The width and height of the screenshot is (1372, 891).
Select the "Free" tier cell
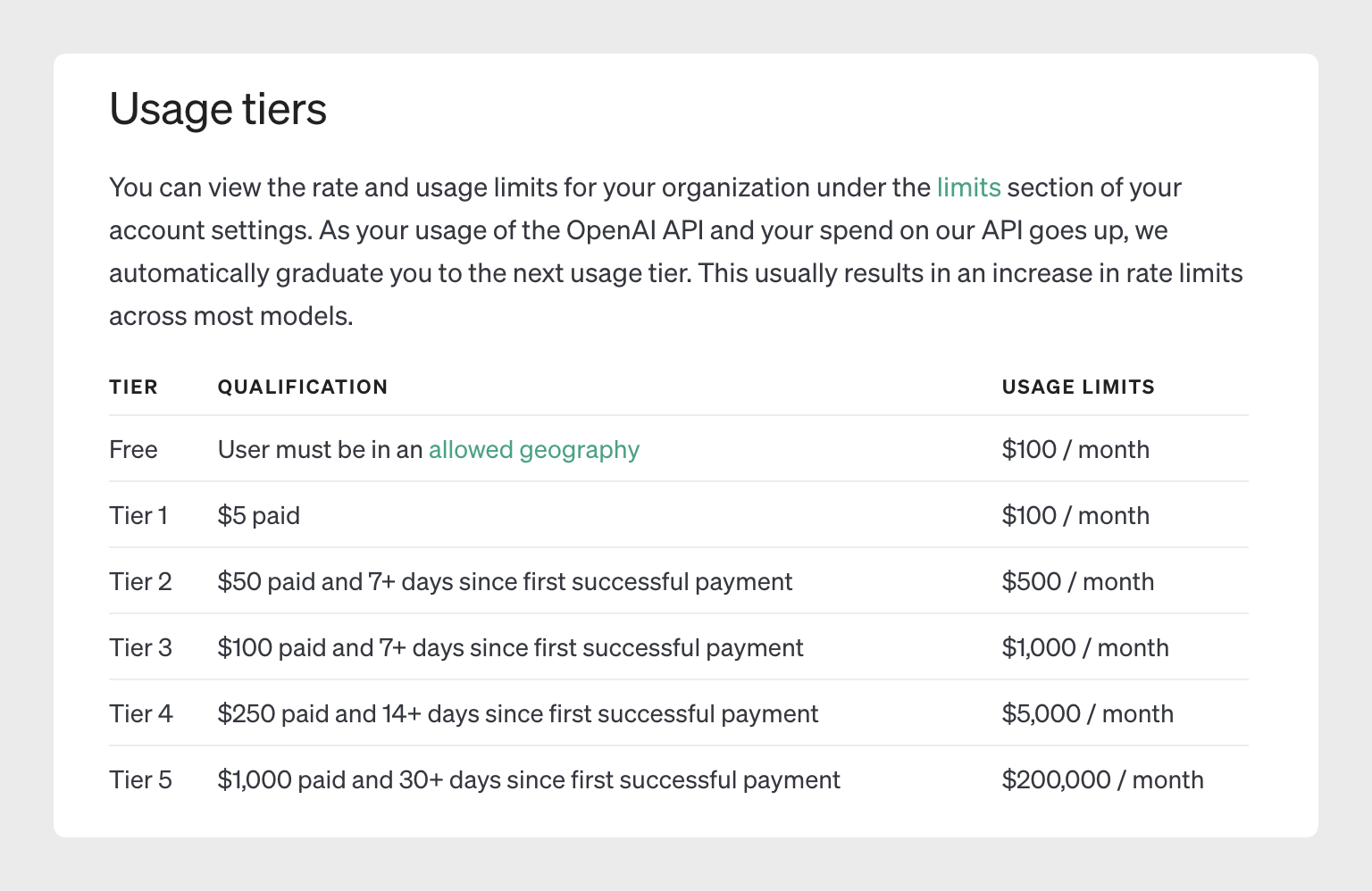(x=133, y=449)
